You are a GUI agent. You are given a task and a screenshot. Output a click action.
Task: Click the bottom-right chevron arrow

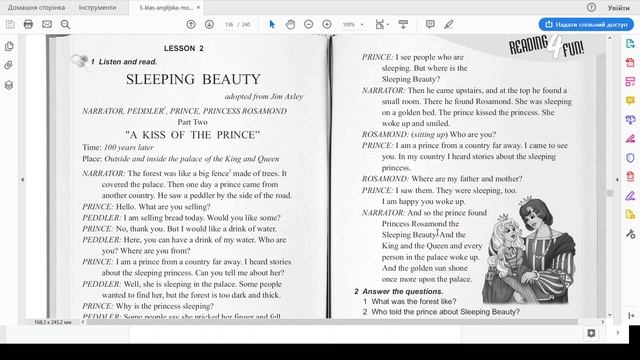coord(618,333)
